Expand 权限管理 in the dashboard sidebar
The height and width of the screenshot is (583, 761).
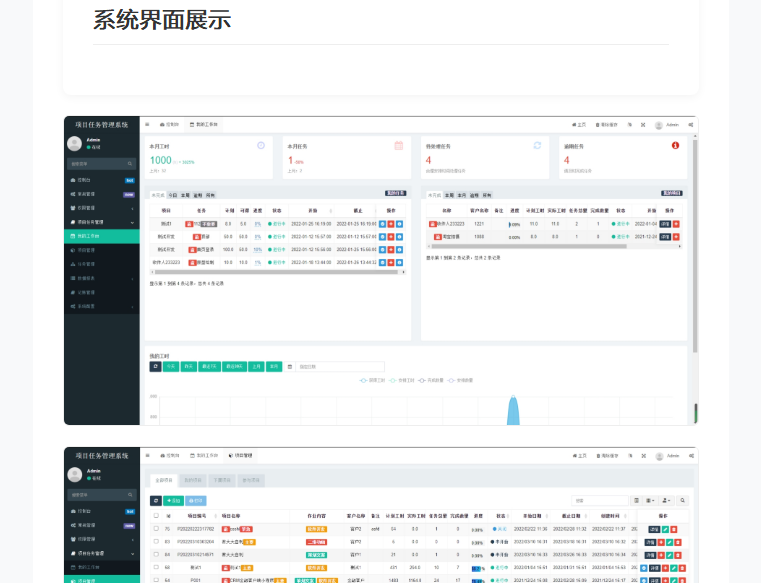pyautogui.click(x=102, y=208)
